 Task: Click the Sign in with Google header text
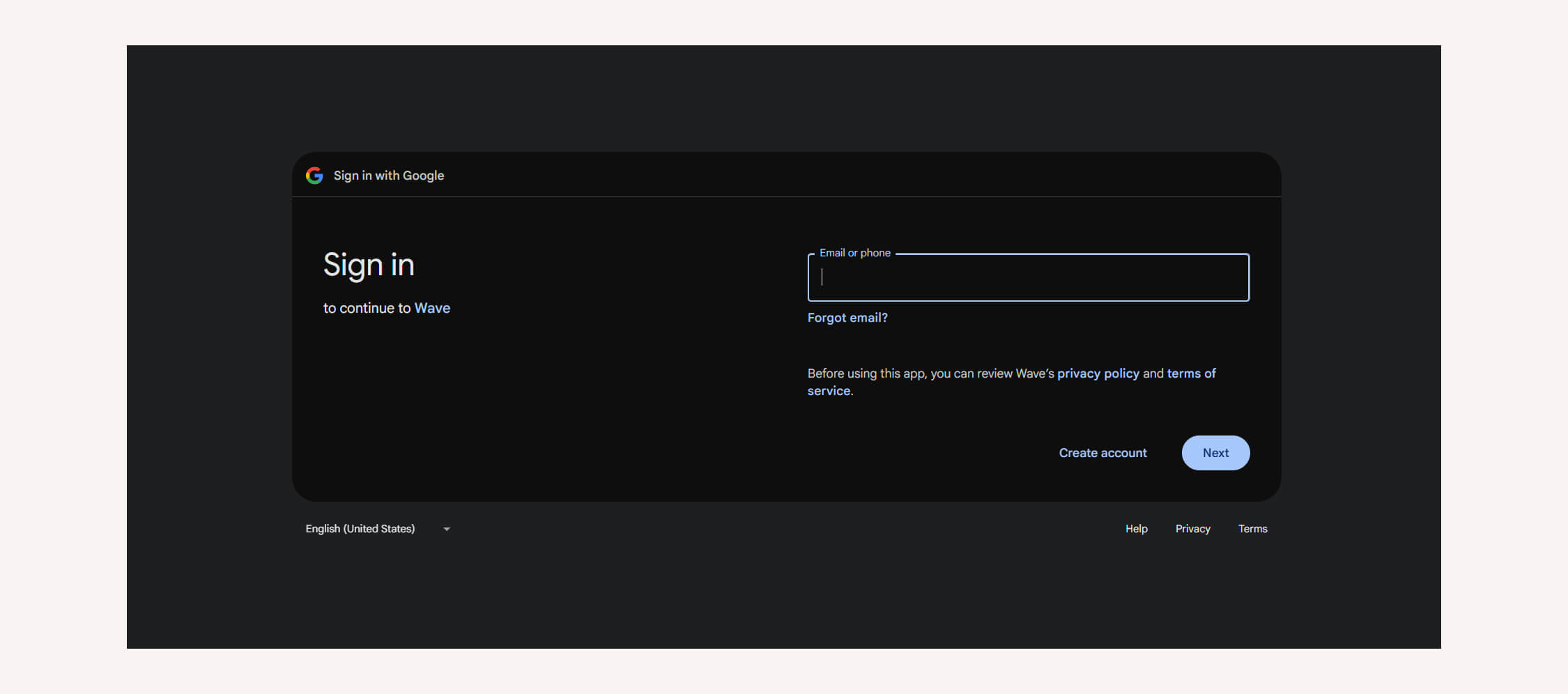[387, 176]
